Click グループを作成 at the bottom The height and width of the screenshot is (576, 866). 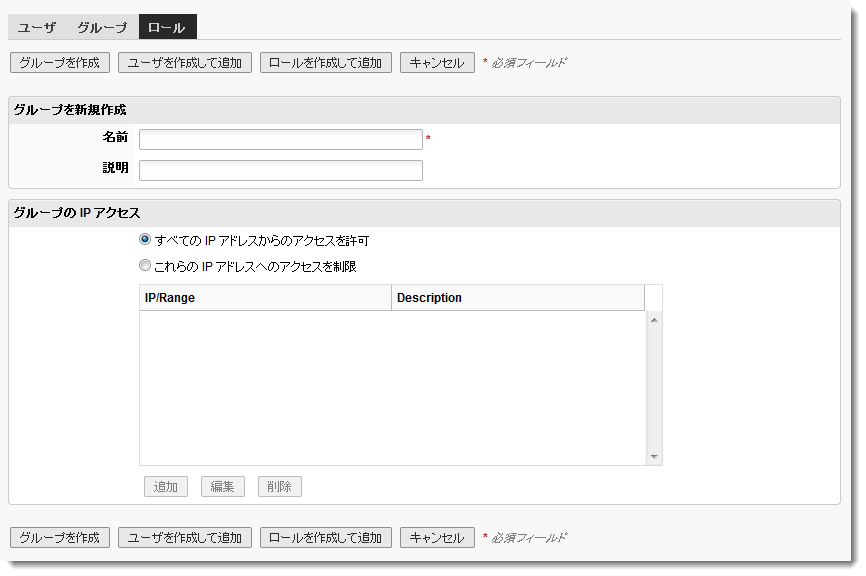pos(59,537)
